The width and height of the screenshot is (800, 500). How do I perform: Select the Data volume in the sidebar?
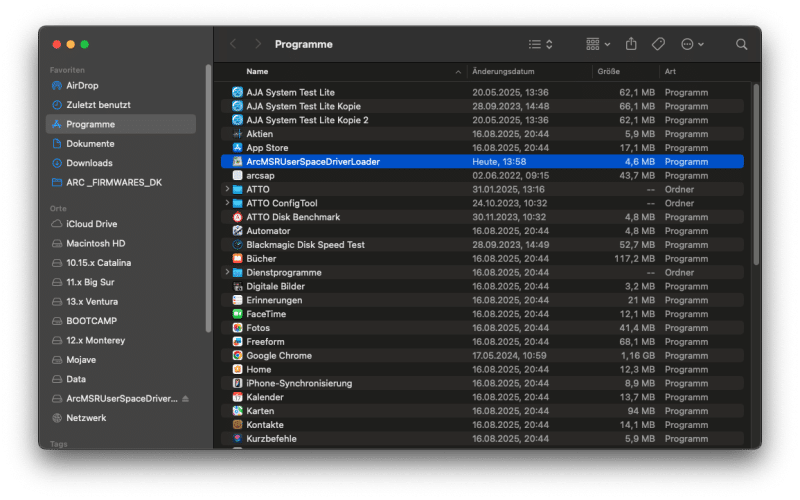tap(121, 379)
